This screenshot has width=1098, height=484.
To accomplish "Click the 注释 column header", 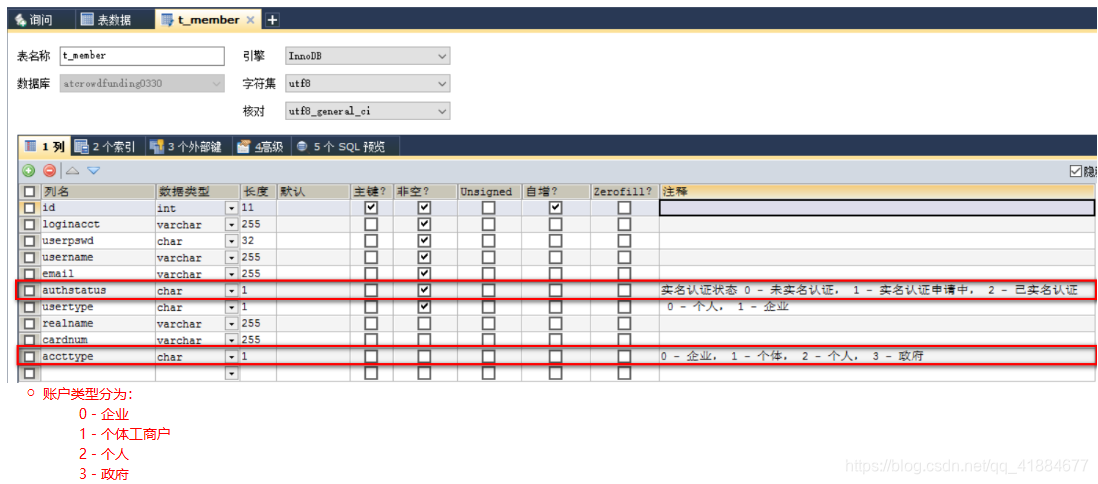I will pyautogui.click(x=877, y=192).
